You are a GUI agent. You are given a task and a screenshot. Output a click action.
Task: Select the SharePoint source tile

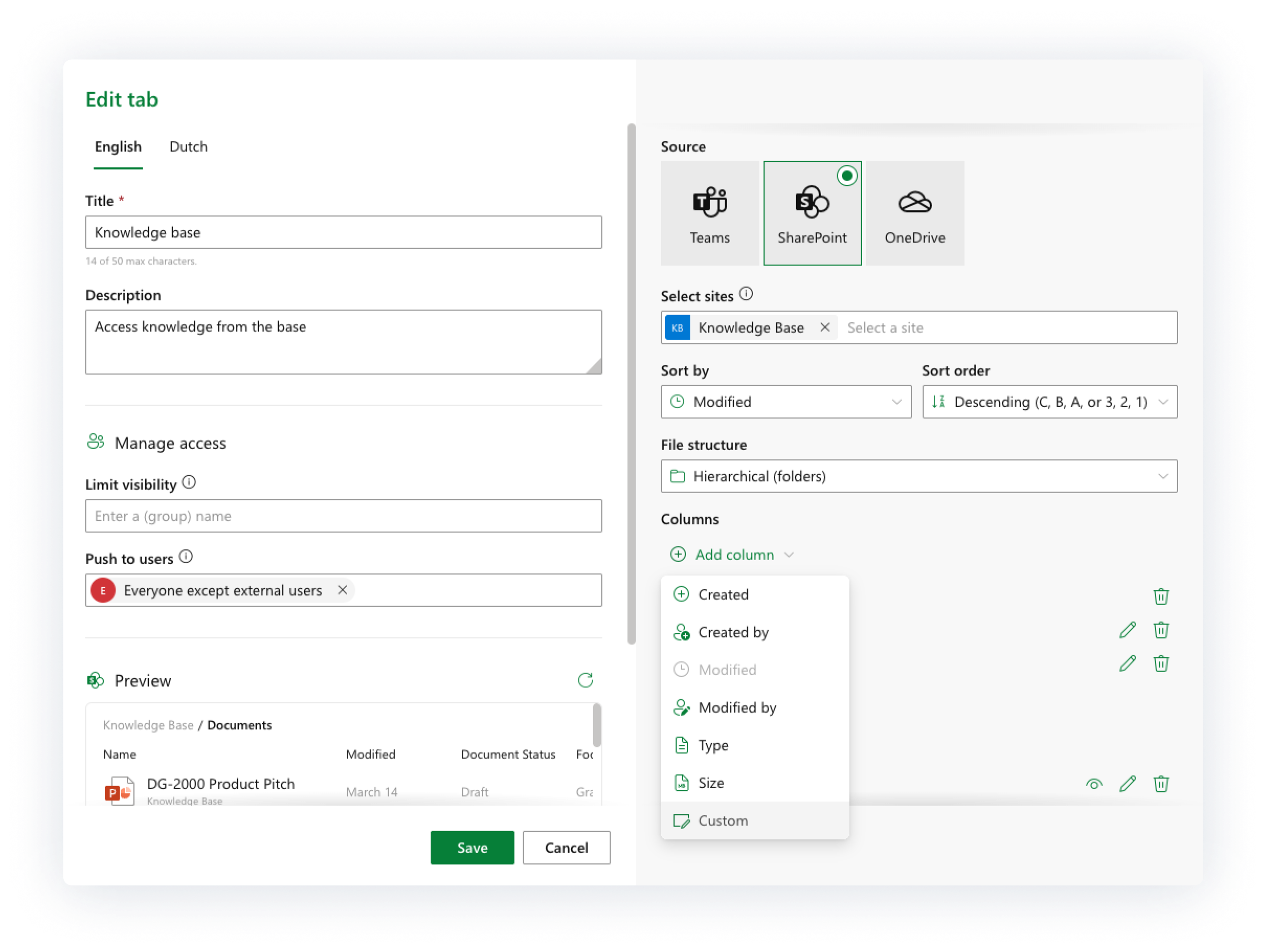[812, 213]
